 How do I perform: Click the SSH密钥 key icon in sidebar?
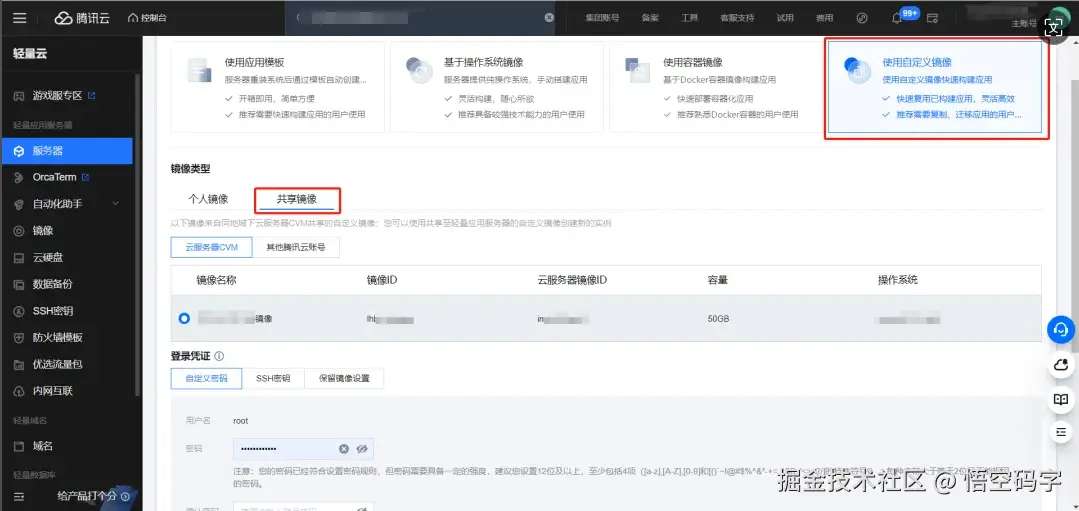coord(19,311)
